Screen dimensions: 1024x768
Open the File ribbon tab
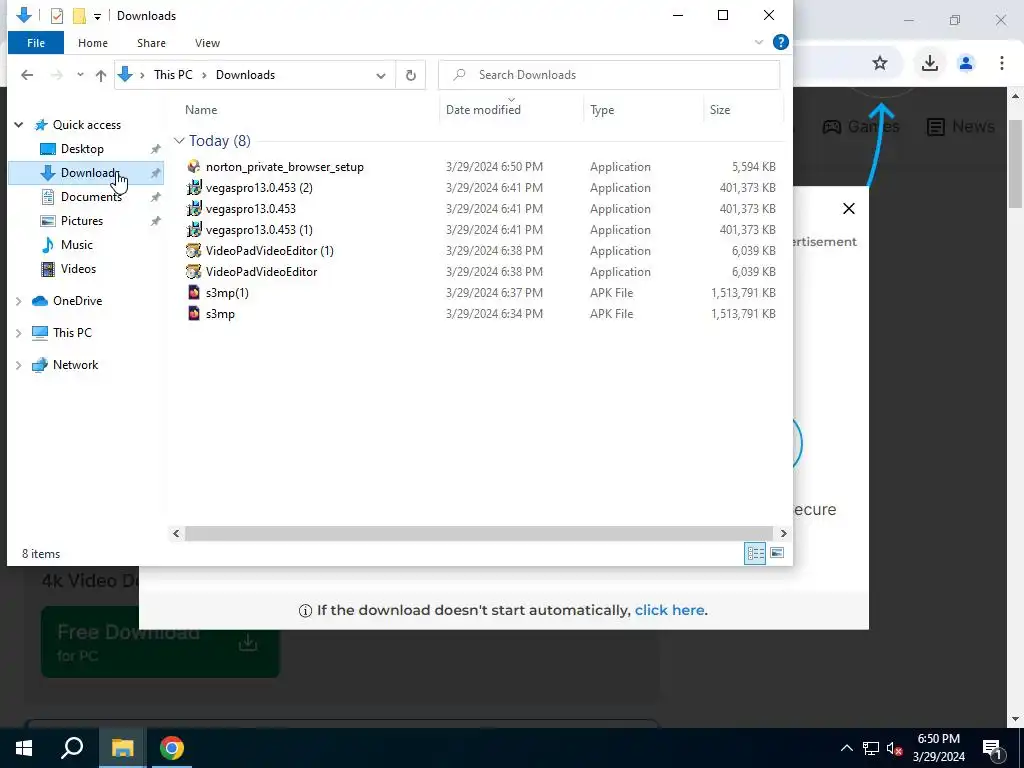[36, 43]
